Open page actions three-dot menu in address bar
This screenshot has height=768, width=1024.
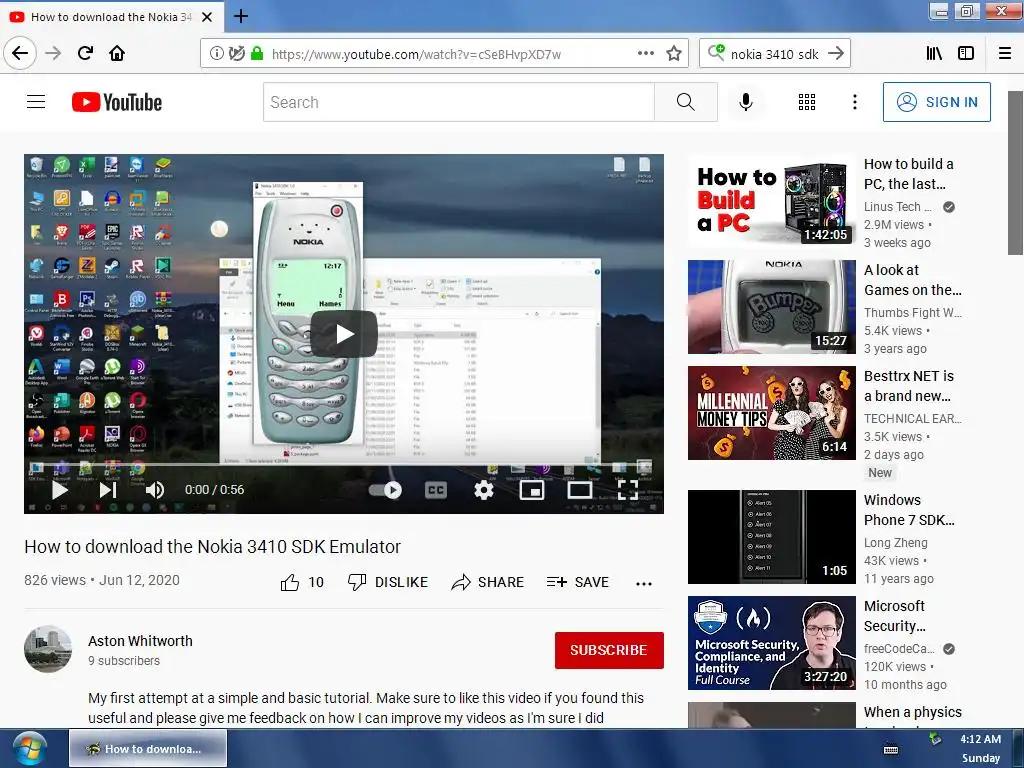coord(645,54)
